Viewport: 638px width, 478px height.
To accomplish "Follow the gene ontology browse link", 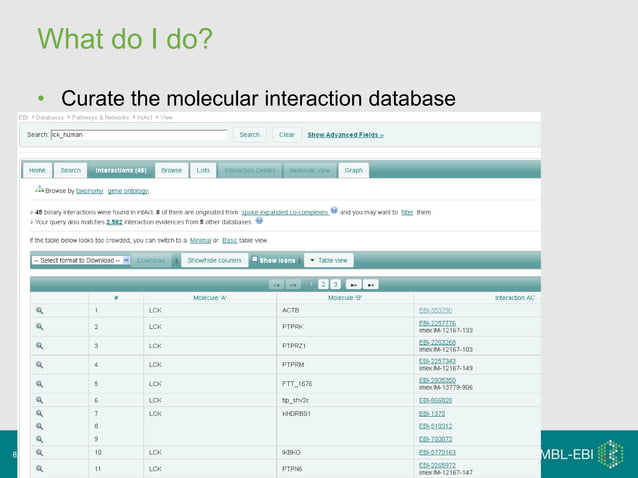I will pos(128,191).
